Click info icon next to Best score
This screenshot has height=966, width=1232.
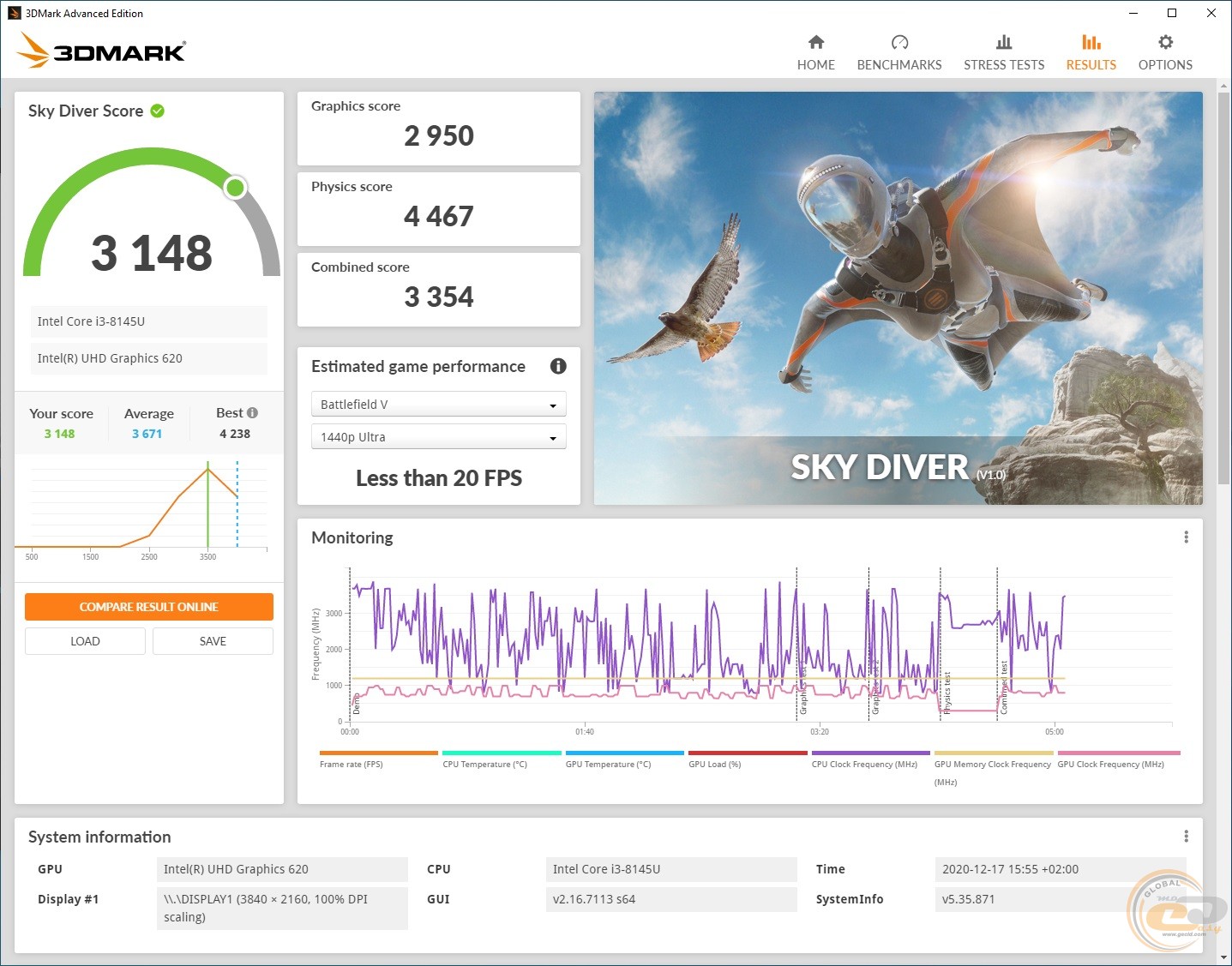pos(252,412)
